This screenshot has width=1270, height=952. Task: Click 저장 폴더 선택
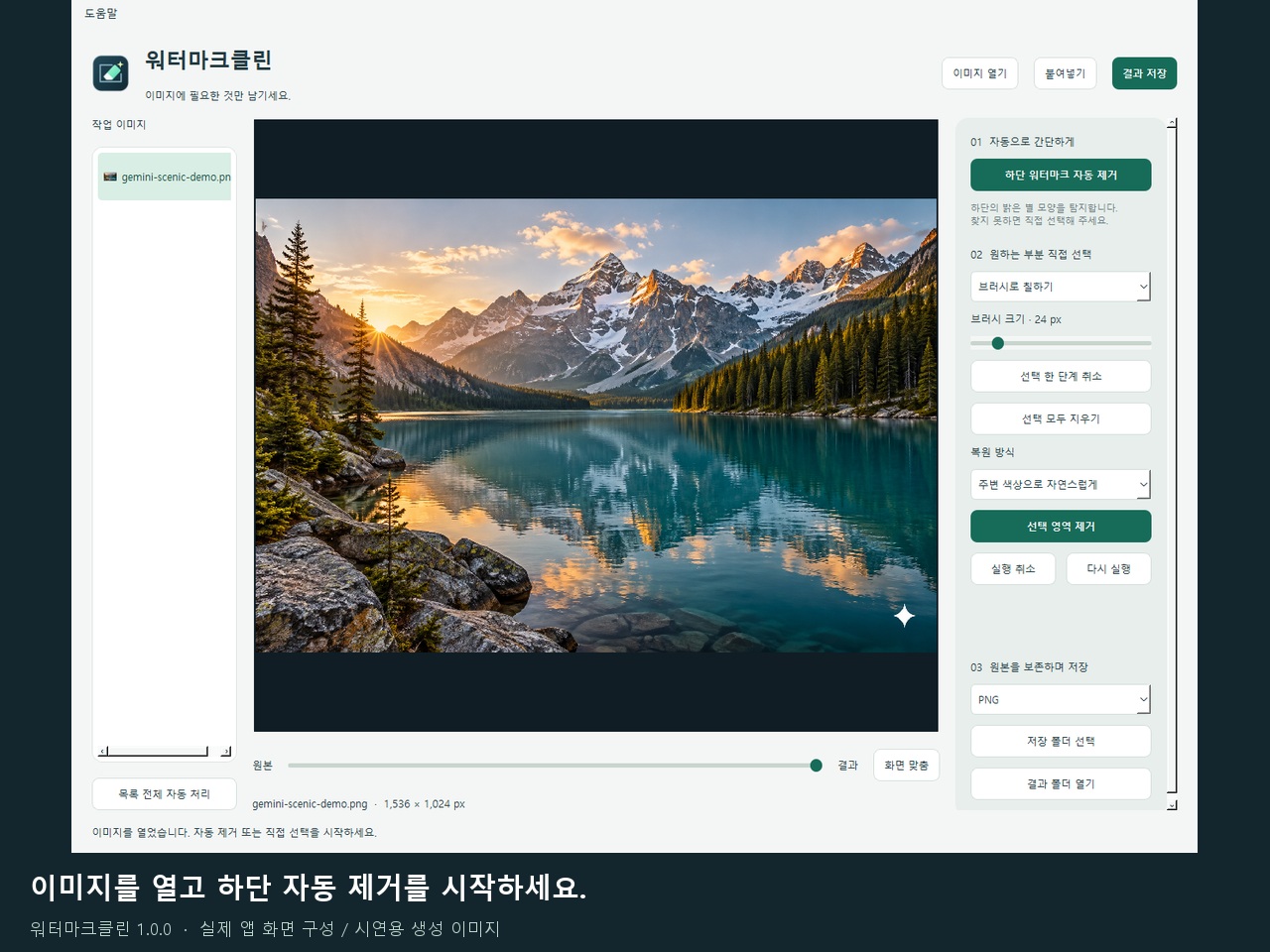click(x=1061, y=742)
